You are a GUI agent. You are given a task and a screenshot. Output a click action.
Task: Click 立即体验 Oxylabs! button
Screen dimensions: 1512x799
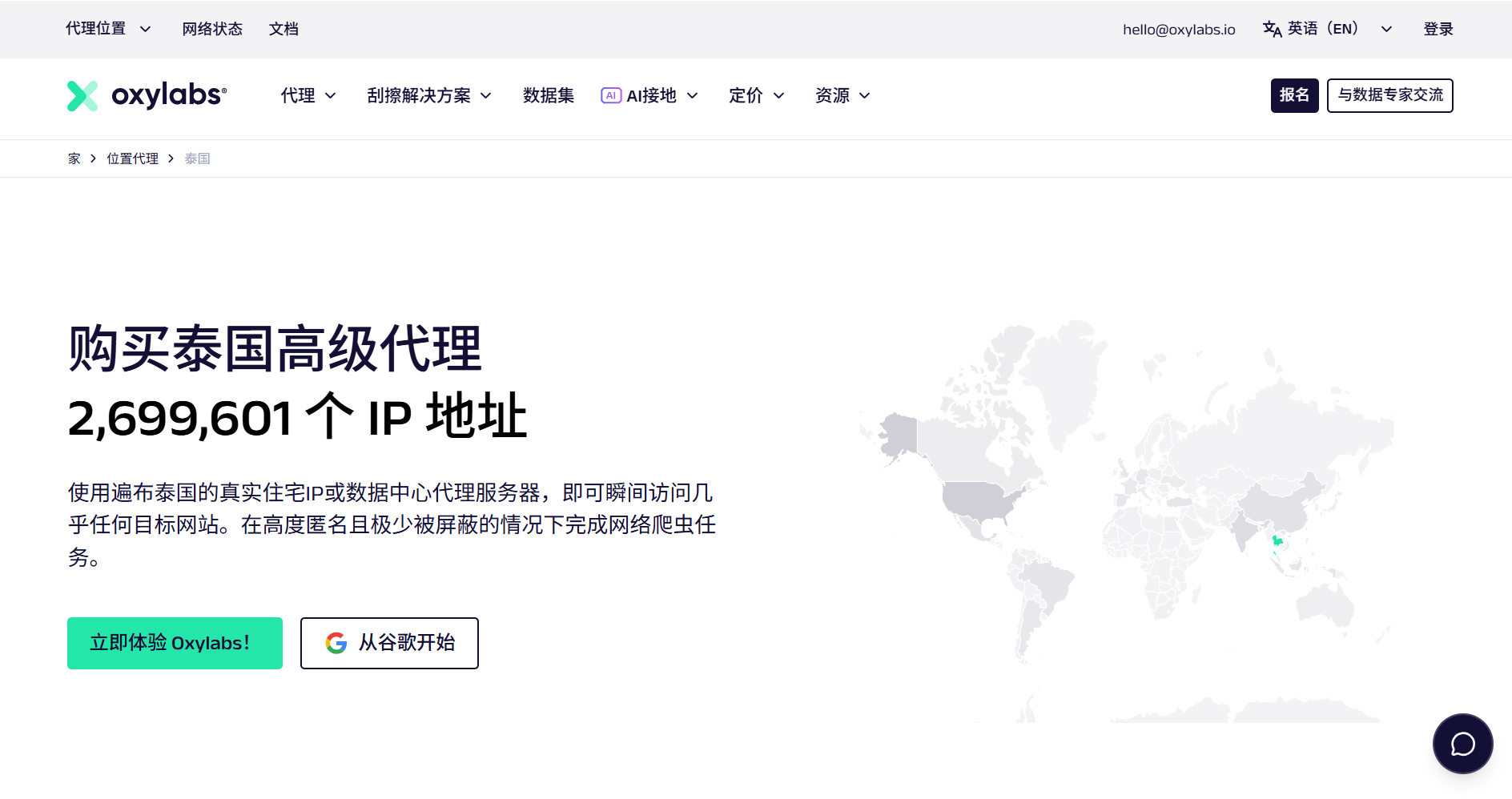175,643
